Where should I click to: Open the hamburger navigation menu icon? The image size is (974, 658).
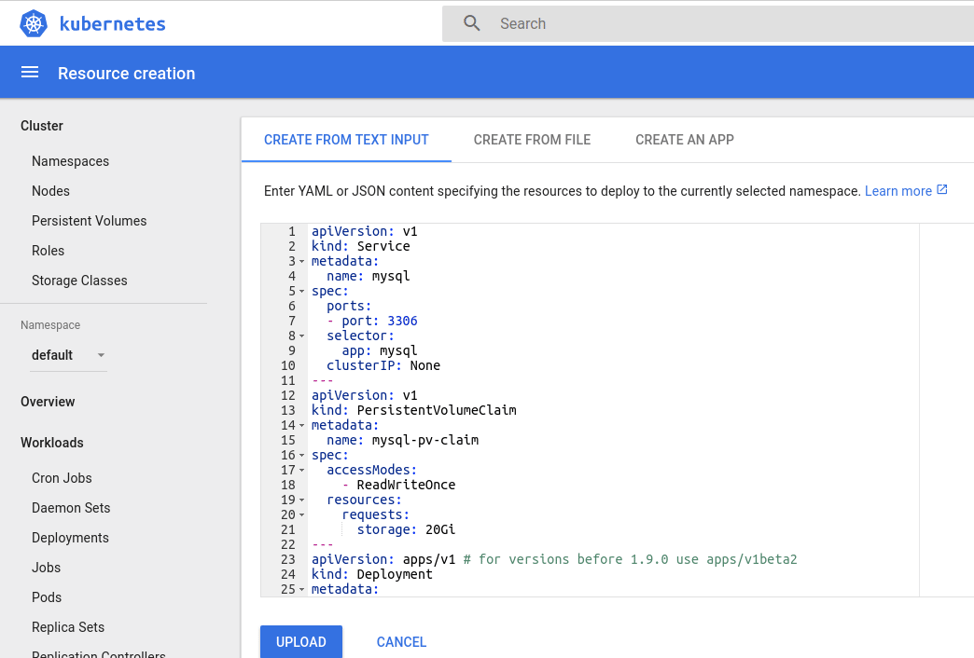pyautogui.click(x=29, y=71)
